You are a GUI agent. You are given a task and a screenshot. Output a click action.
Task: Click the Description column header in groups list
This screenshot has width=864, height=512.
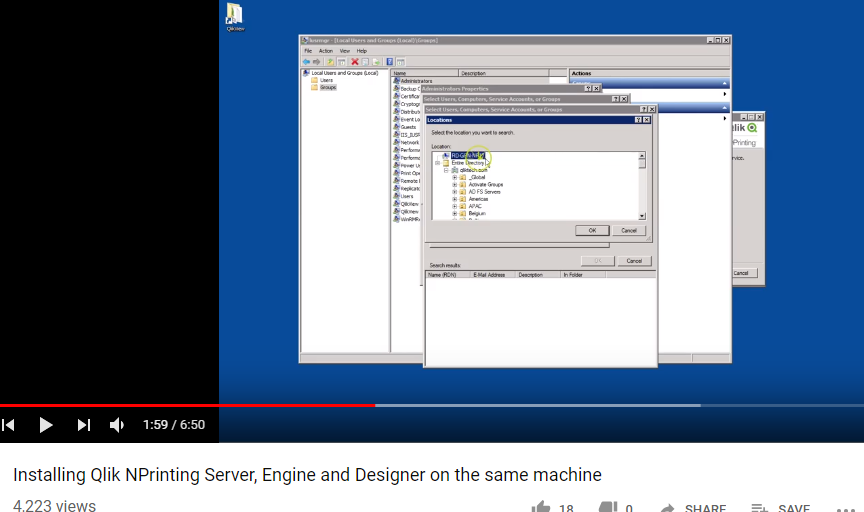point(503,73)
